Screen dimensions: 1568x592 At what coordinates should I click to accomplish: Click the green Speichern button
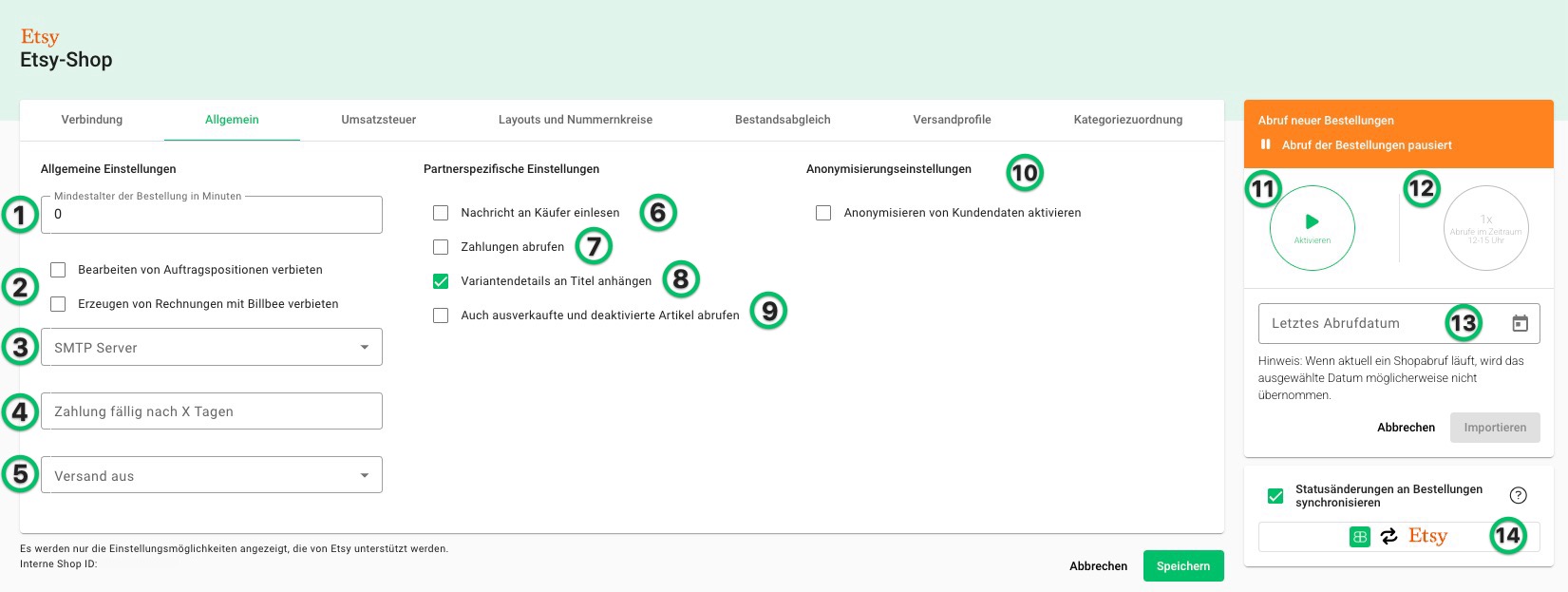(1183, 565)
